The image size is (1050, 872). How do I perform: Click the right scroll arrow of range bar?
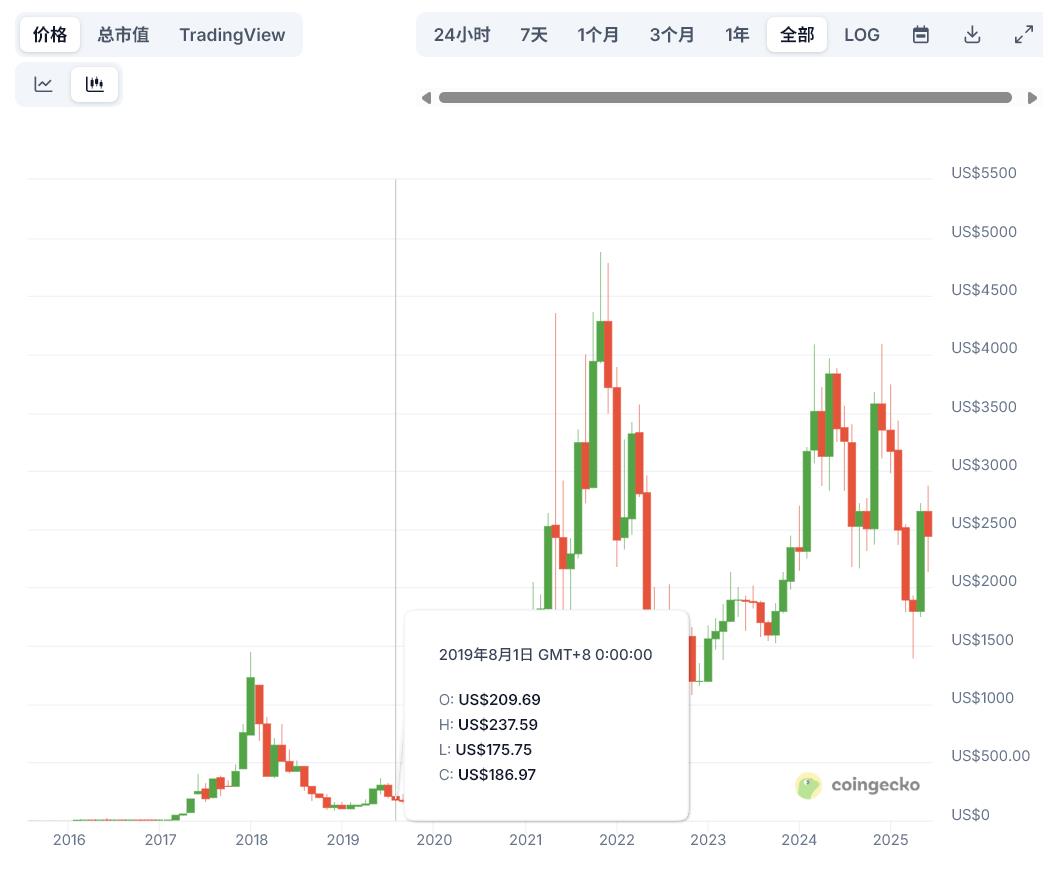[1032, 98]
